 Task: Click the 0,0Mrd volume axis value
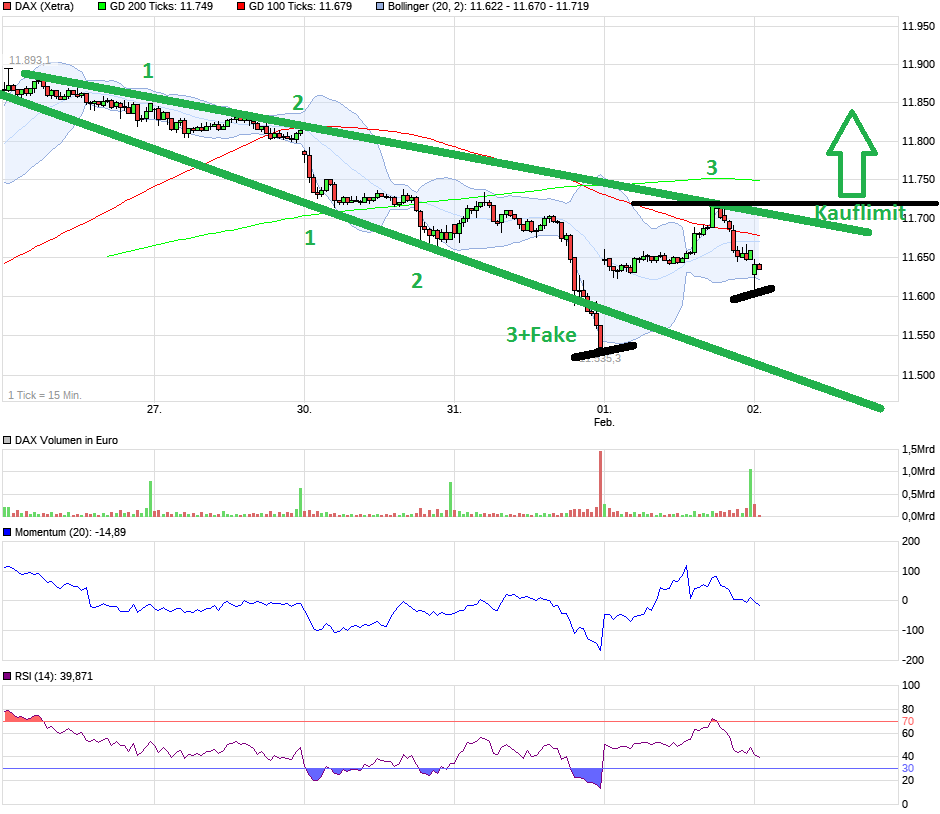(918, 516)
